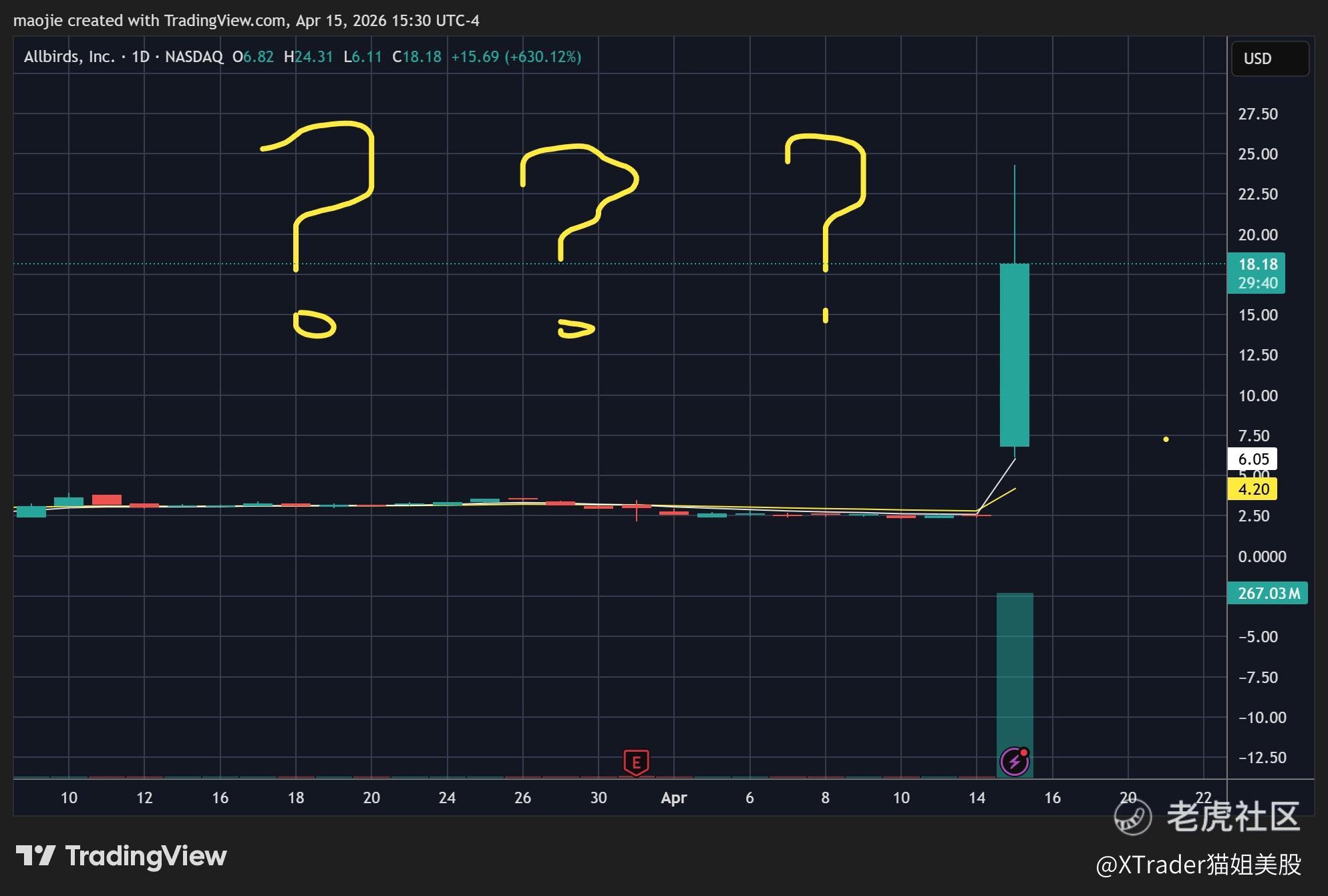Click the red earnings E marker
Image resolution: width=1328 pixels, height=896 pixels.
[636, 762]
